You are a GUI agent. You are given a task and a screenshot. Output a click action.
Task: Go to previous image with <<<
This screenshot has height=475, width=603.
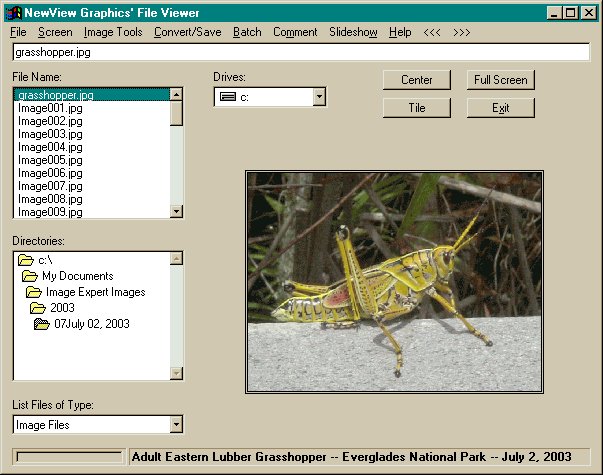click(x=432, y=32)
